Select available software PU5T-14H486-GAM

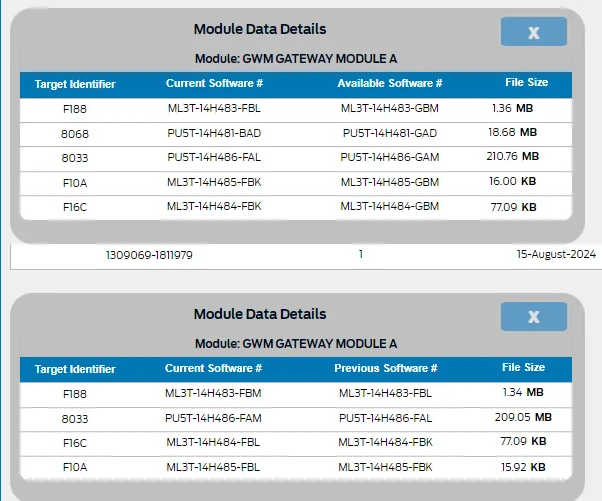click(390, 157)
